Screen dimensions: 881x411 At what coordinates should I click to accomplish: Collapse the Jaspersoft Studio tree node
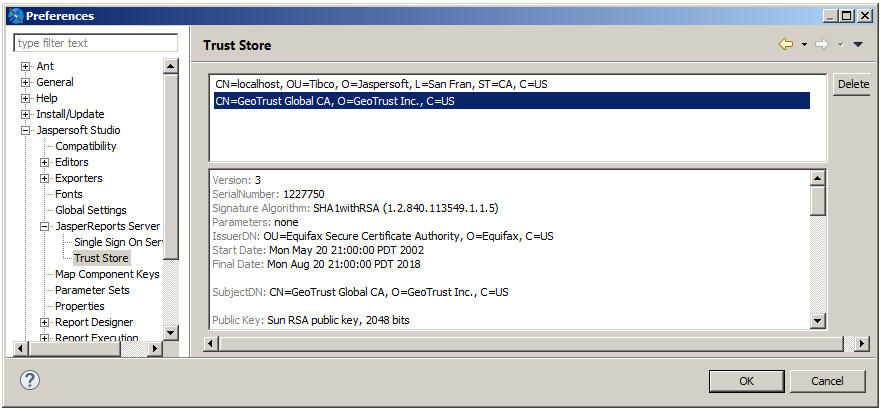[x=25, y=130]
